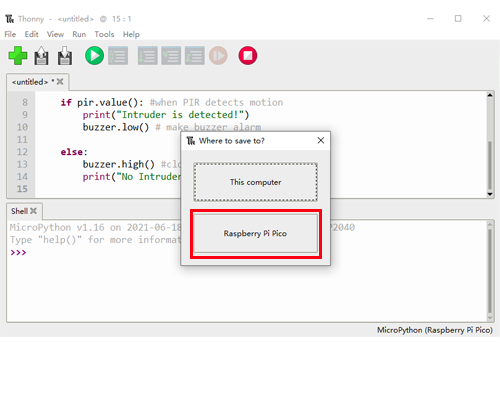Click the Debug current script icon

[118, 56]
